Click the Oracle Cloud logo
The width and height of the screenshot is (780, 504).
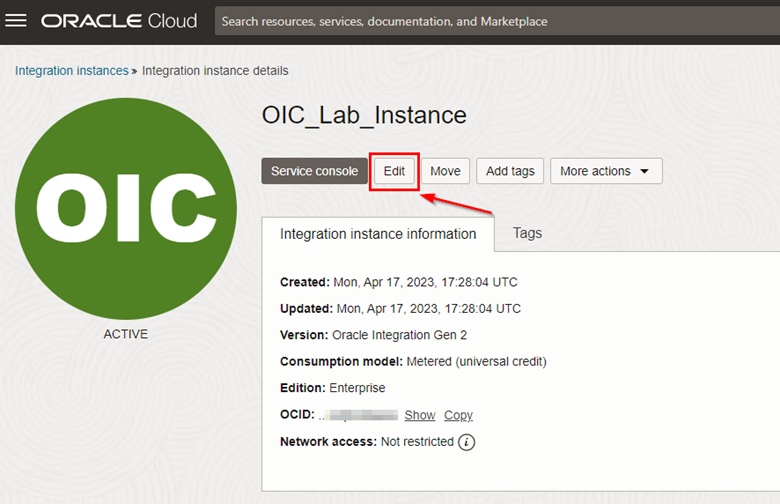pyautogui.click(x=119, y=21)
